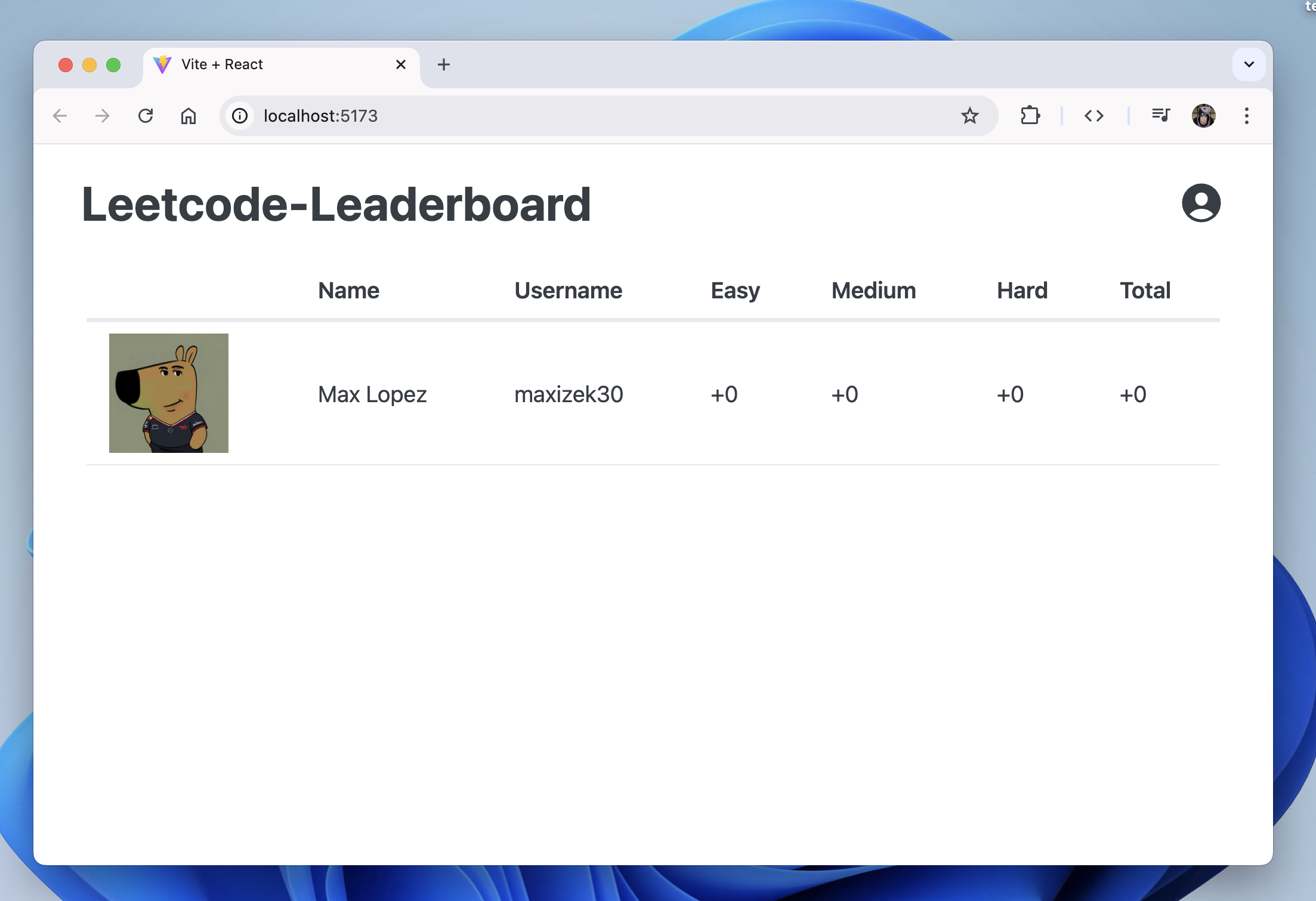Click the yellow minimize window button
The width and height of the screenshot is (1316, 901).
click(x=89, y=64)
